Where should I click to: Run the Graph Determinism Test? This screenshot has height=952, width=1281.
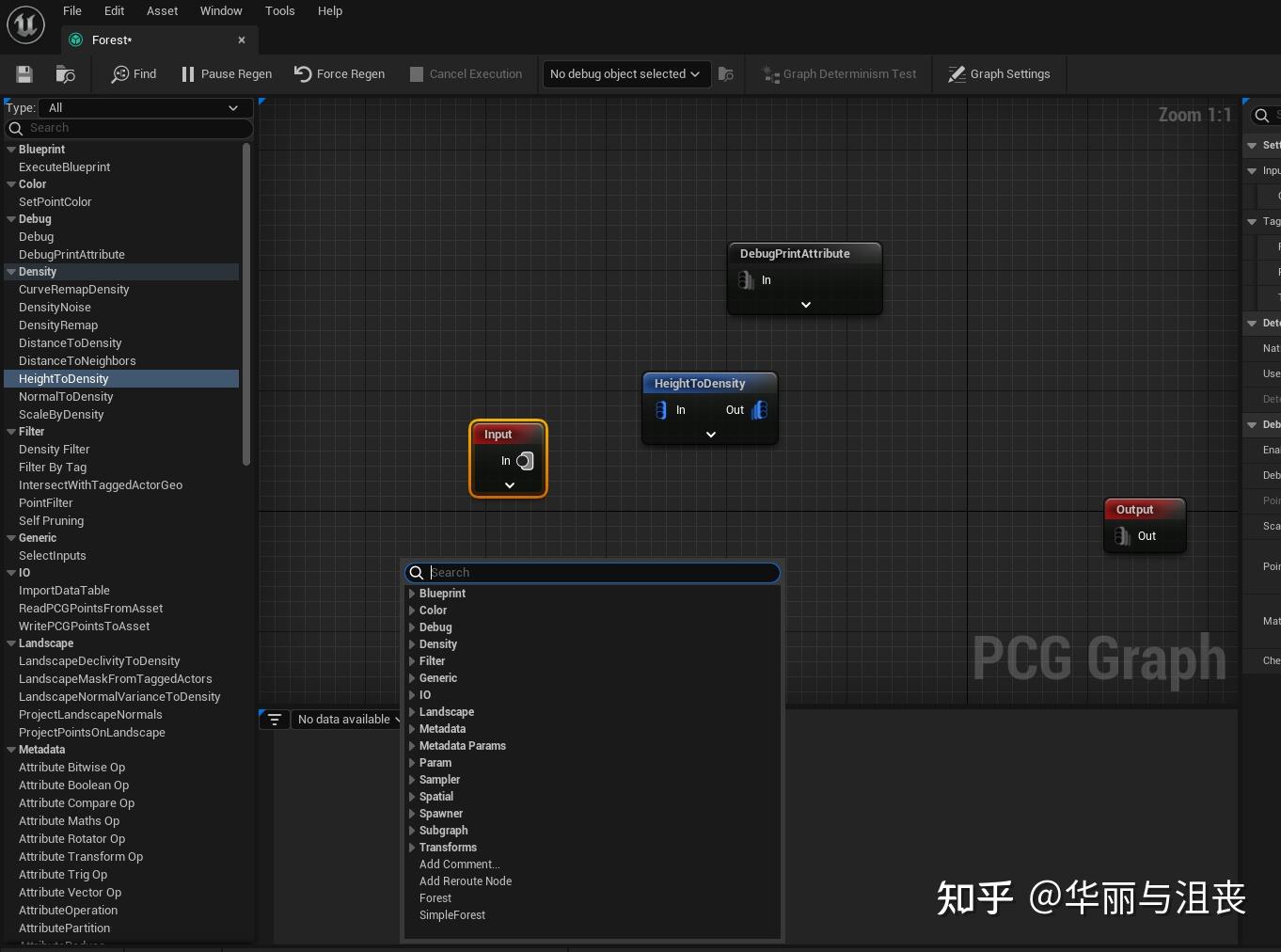click(x=838, y=74)
